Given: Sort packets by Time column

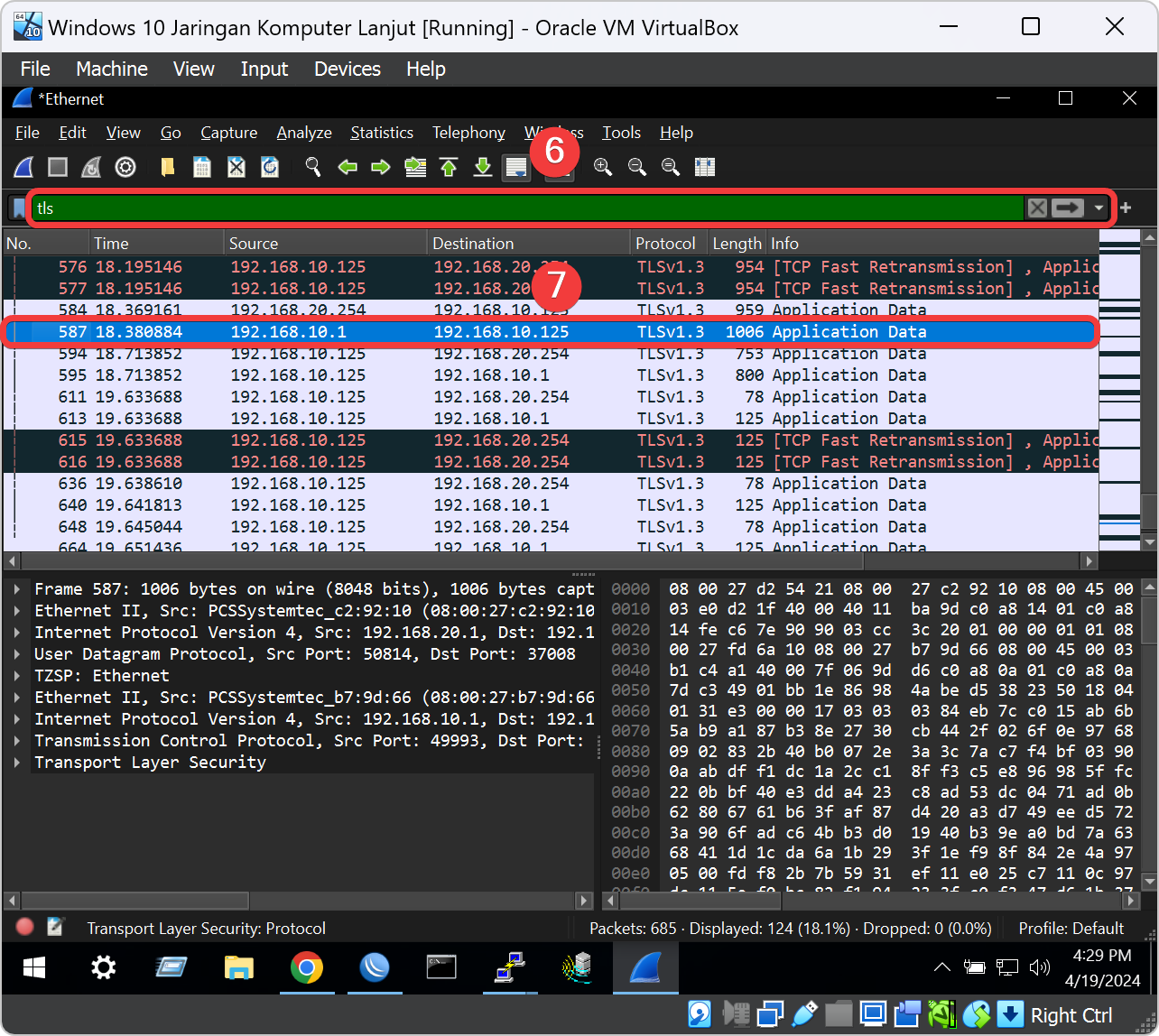Looking at the screenshot, I should [x=156, y=244].
